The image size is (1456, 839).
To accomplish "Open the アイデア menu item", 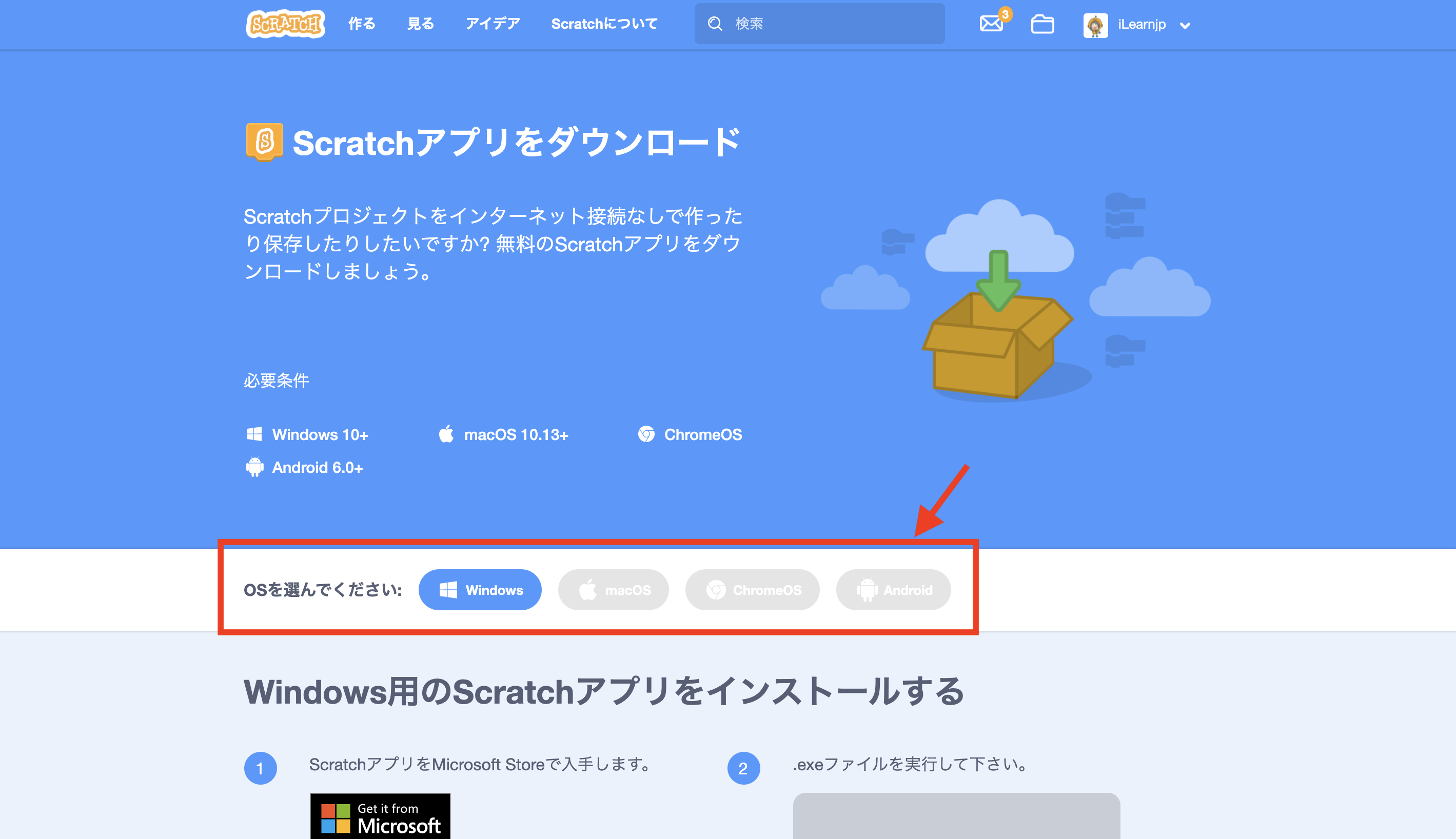I will pyautogui.click(x=492, y=24).
